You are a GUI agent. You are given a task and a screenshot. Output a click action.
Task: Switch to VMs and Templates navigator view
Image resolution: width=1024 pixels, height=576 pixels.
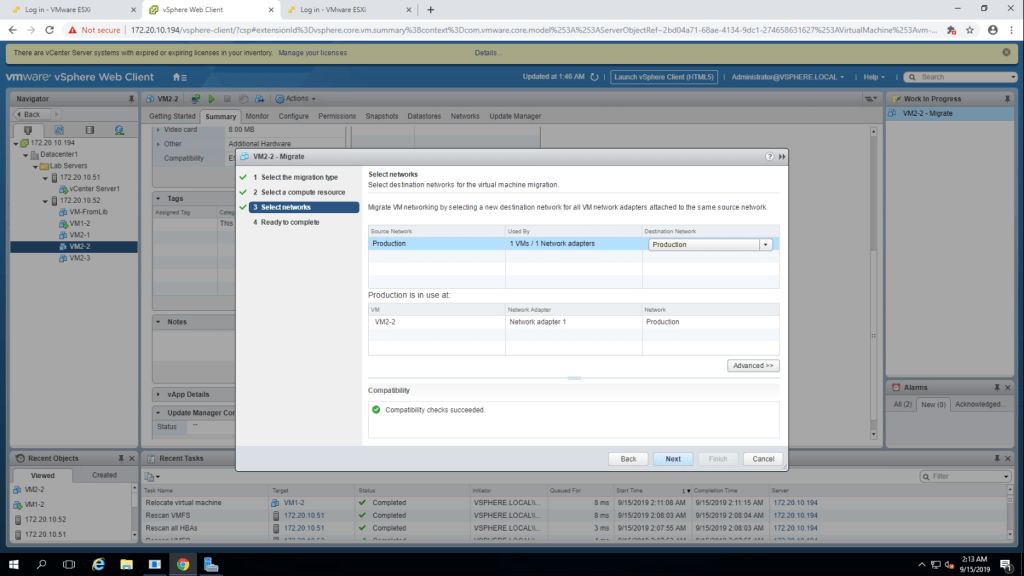(x=59, y=130)
